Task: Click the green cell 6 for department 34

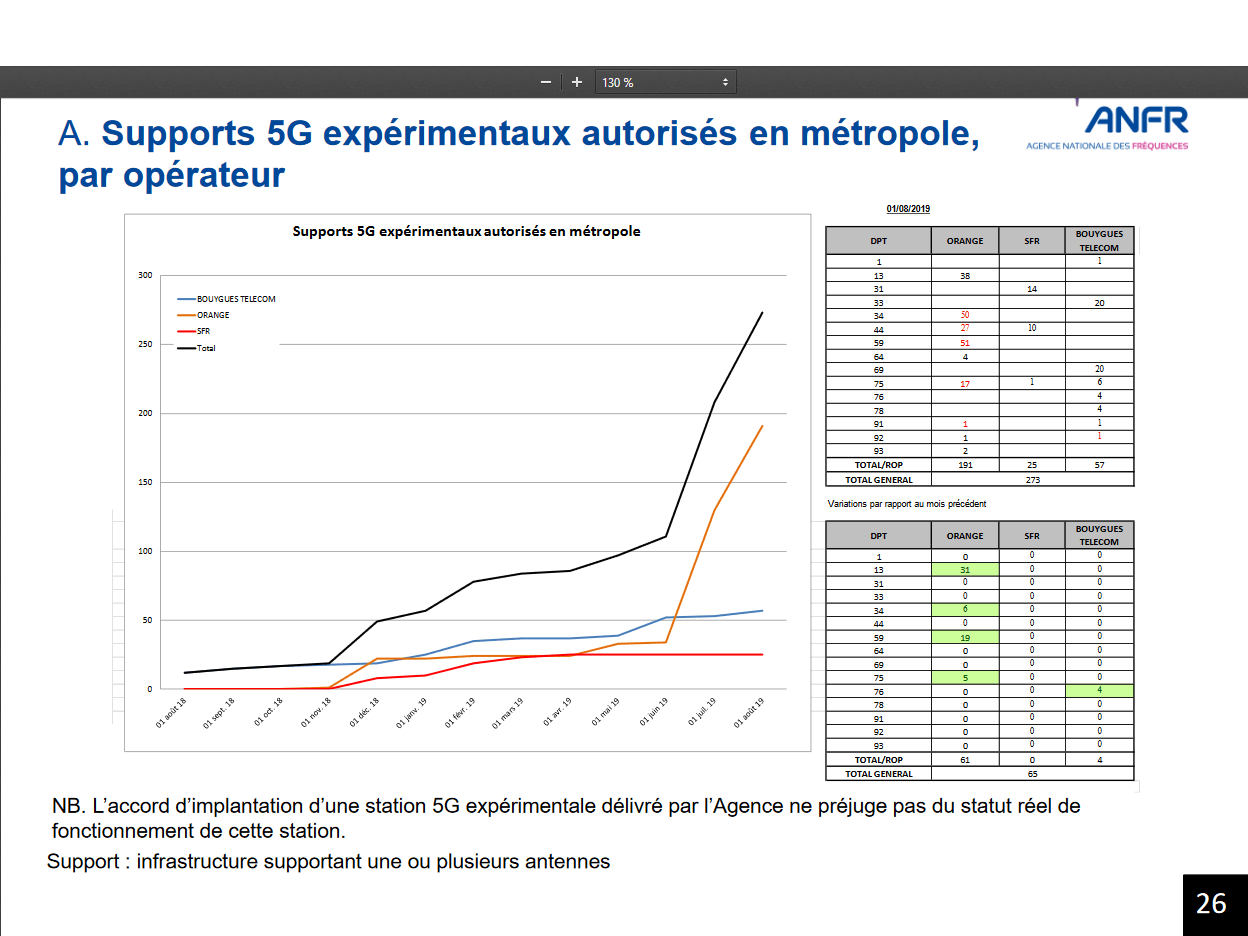Action: pos(965,610)
